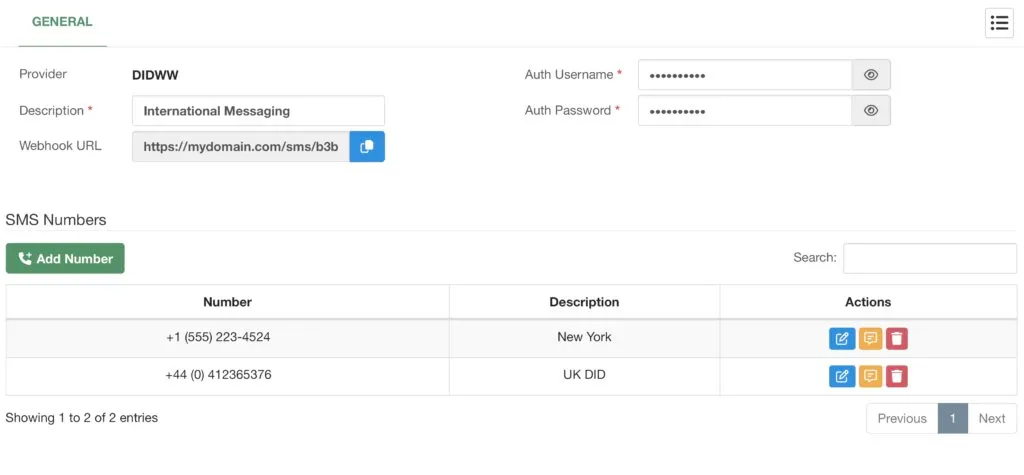Screen dimensions: 1024x475
Task: Click the Auth Username field
Action: pyautogui.click(x=745, y=75)
